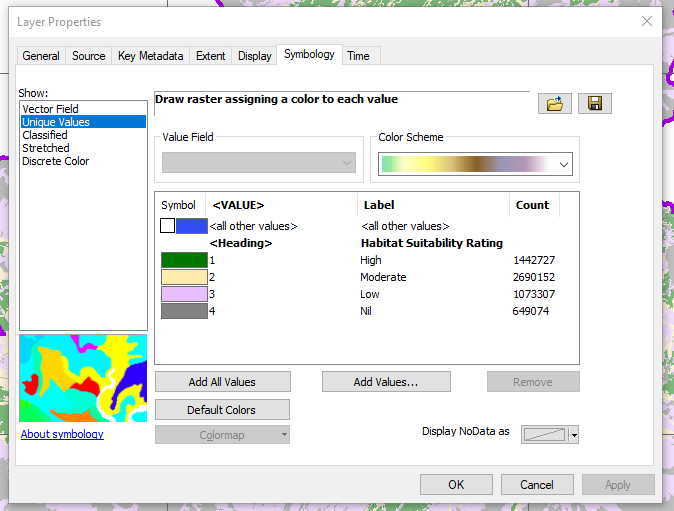The width and height of the screenshot is (674, 511).
Task: Click the Cancel button
Action: (537, 485)
